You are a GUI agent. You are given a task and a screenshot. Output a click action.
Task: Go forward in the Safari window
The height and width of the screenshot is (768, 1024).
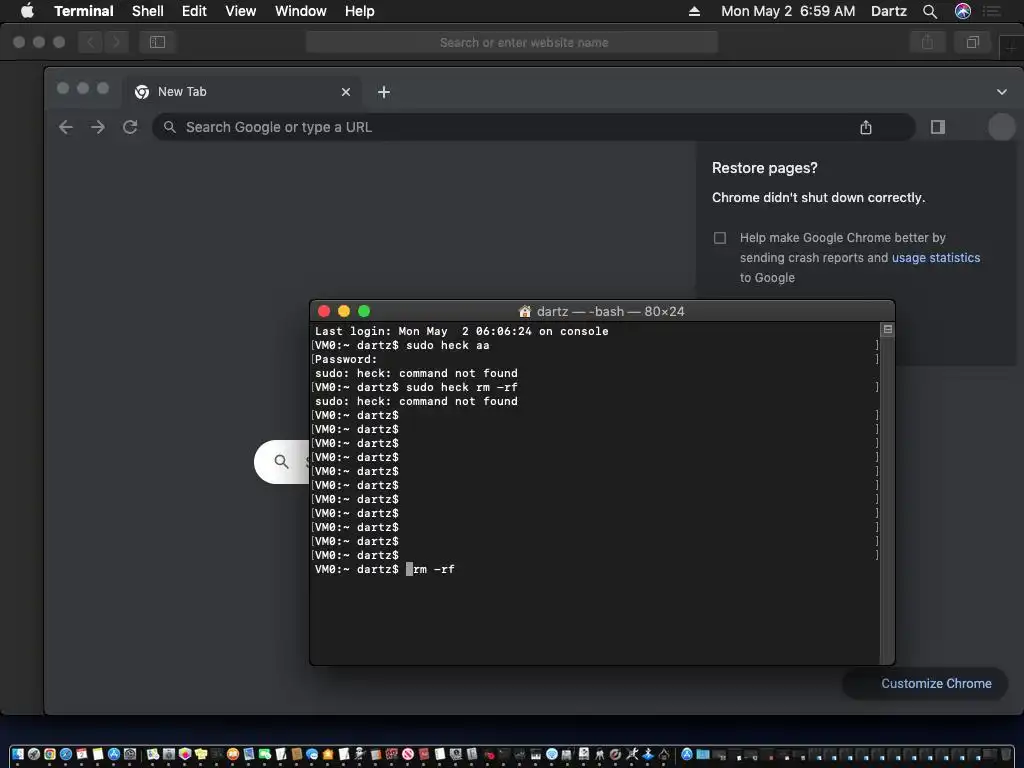pyautogui.click(x=116, y=42)
